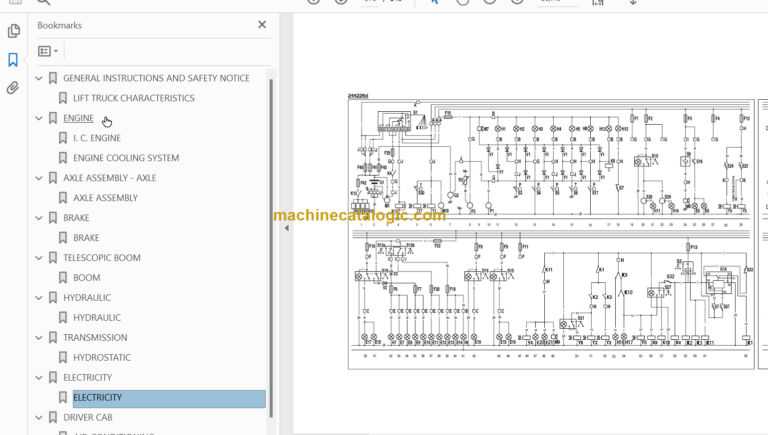Click bookmark icon beside HYDROSTATIC
768x435 pixels.
tap(63, 357)
